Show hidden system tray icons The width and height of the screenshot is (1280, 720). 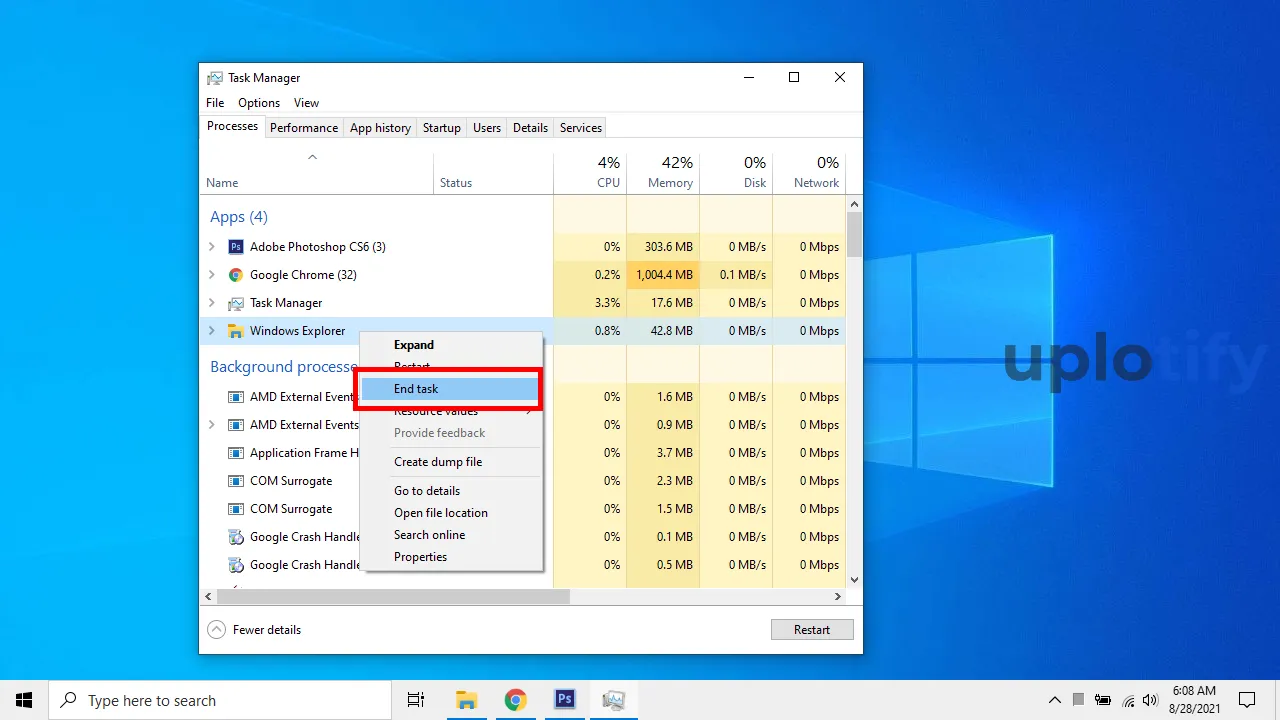point(1054,700)
